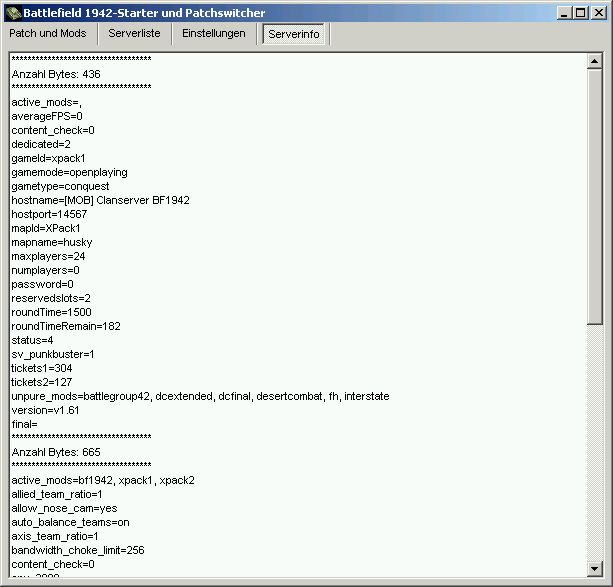The image size is (613, 587).
Task: Switch to the Patch und Mods tab
Action: pos(48,34)
